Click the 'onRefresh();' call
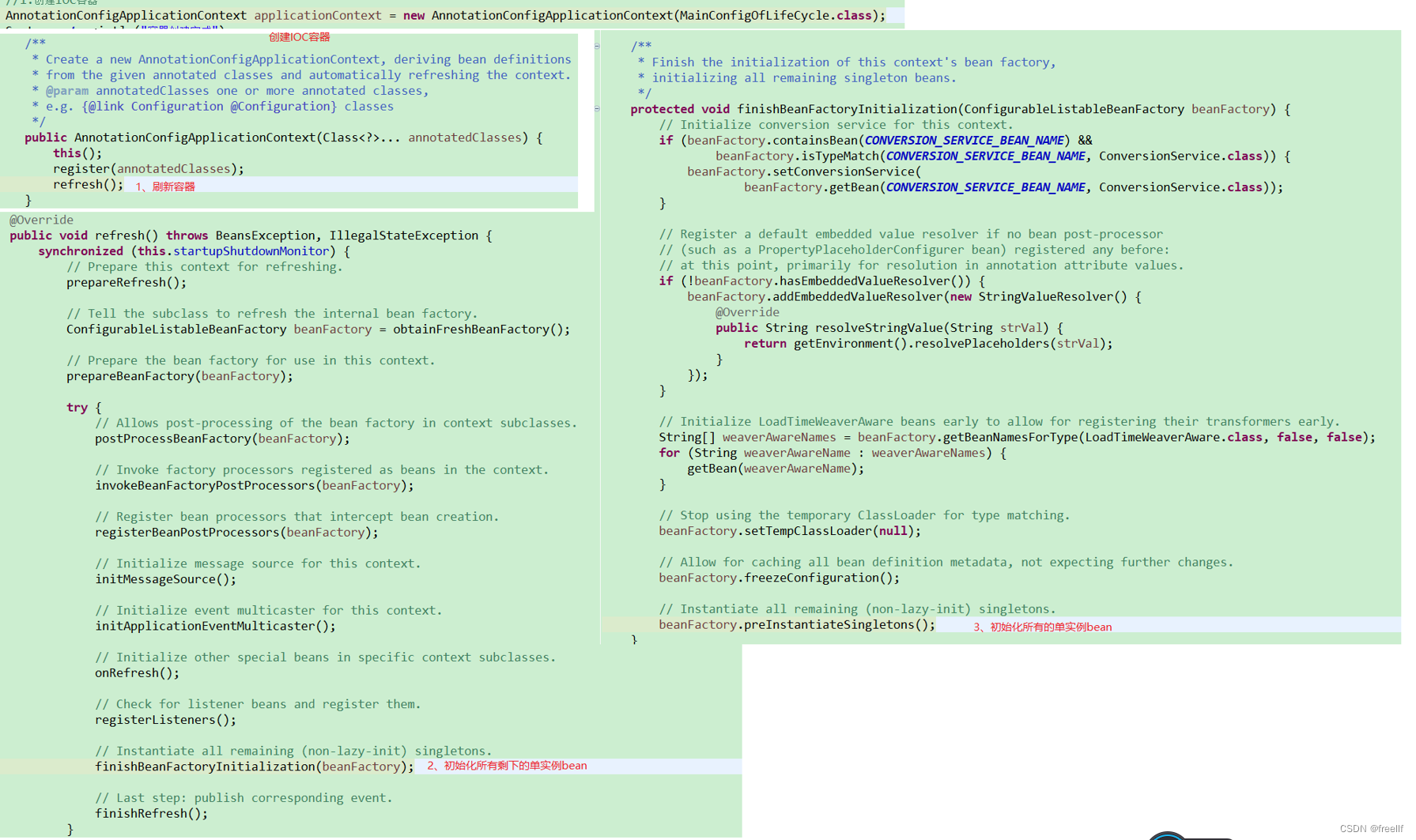This screenshot has width=1416, height=840. tap(138, 672)
